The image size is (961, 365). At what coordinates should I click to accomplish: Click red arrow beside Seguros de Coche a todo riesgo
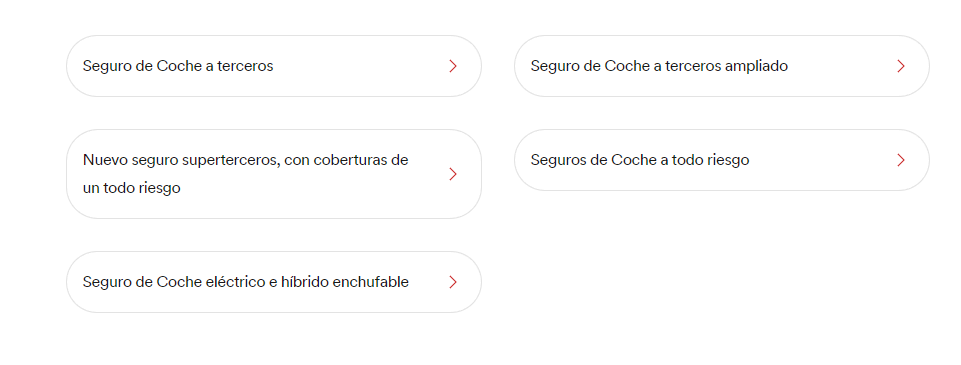tap(901, 160)
